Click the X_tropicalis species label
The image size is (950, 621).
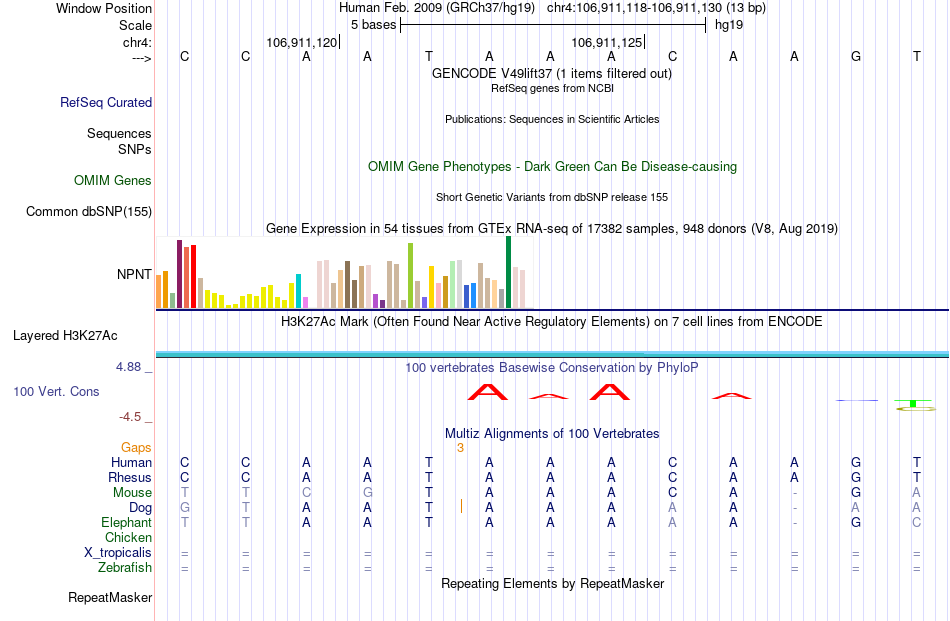[x=118, y=553]
